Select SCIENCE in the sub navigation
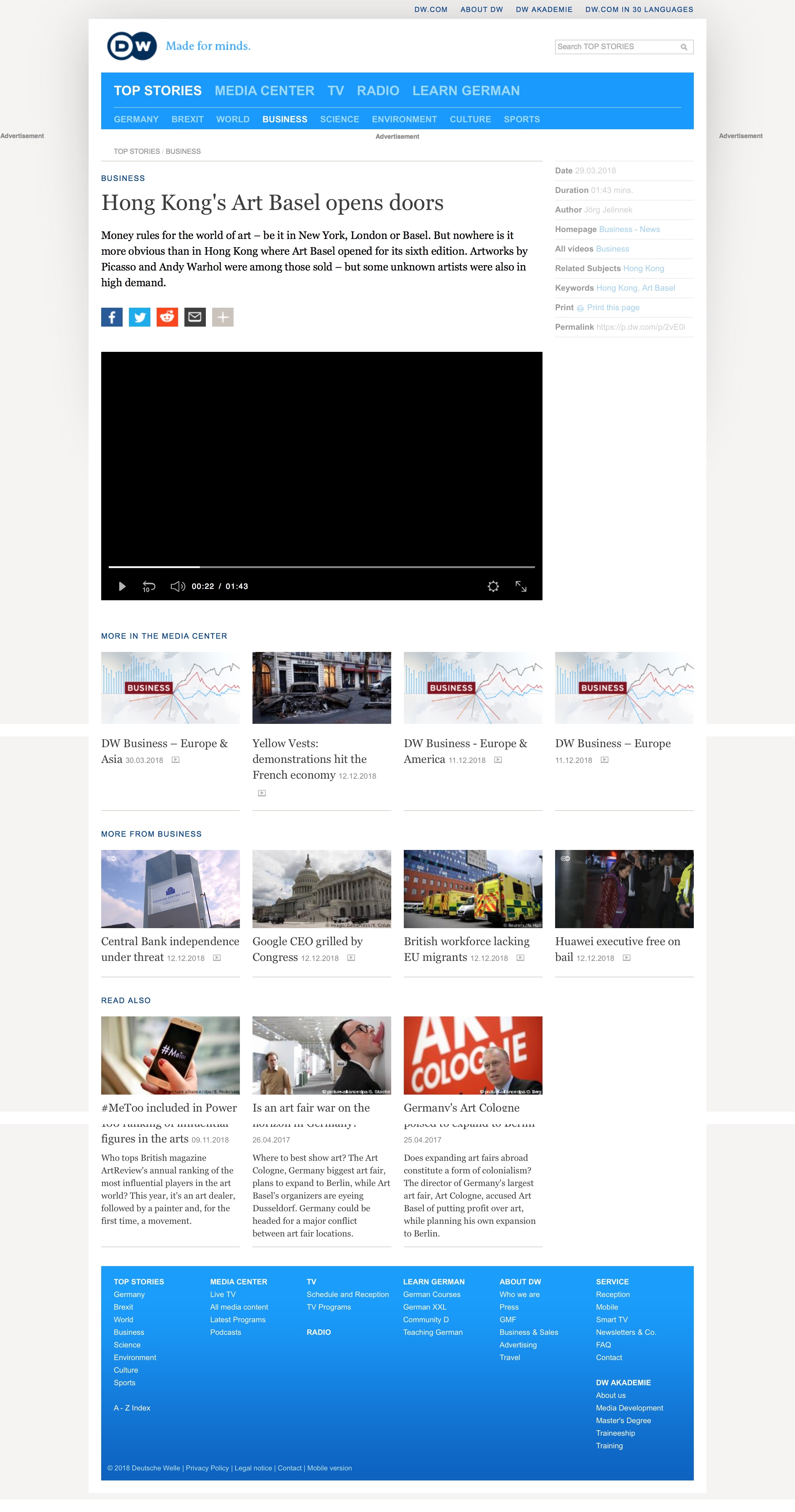The height and width of the screenshot is (1512, 795). point(340,119)
